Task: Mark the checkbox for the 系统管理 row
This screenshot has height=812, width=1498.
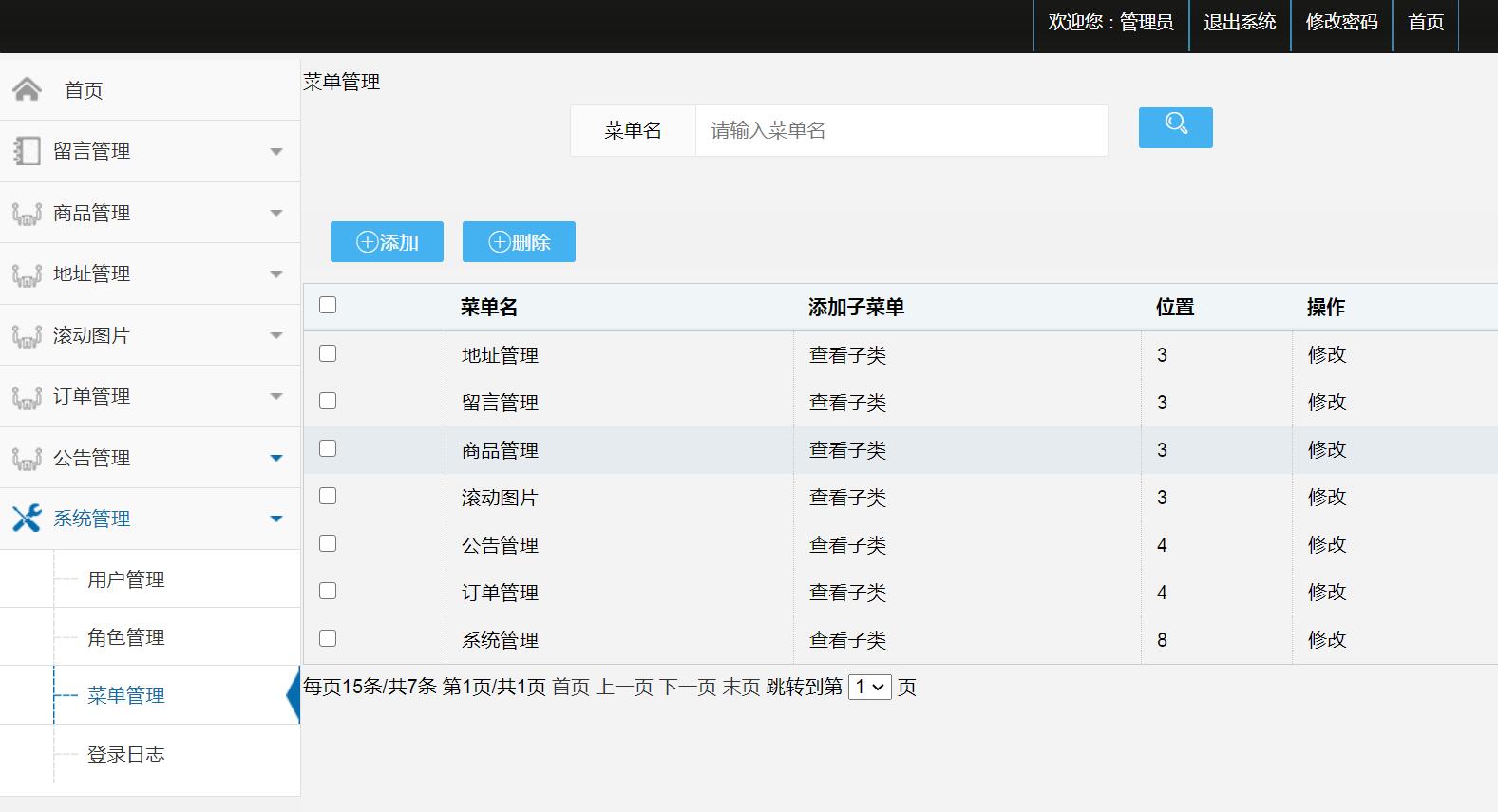Action: coord(328,638)
